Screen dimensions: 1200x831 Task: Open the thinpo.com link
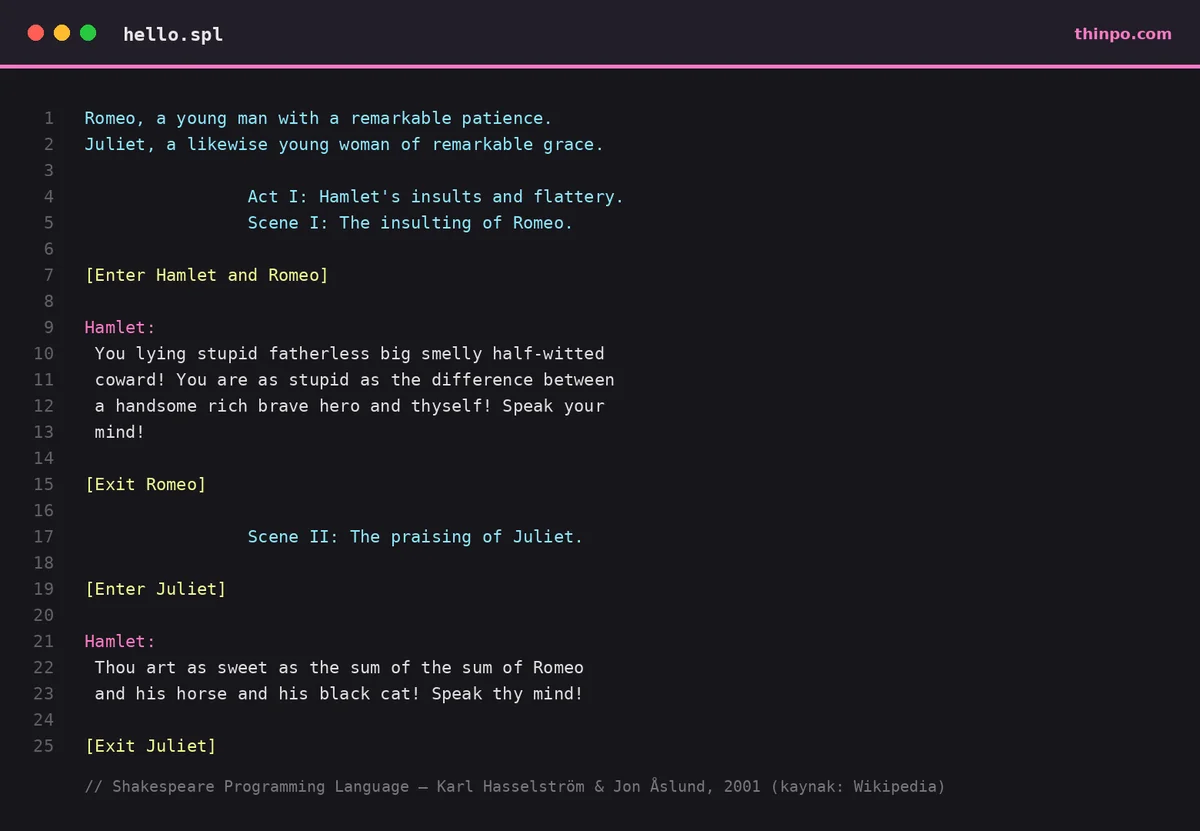coord(1123,33)
